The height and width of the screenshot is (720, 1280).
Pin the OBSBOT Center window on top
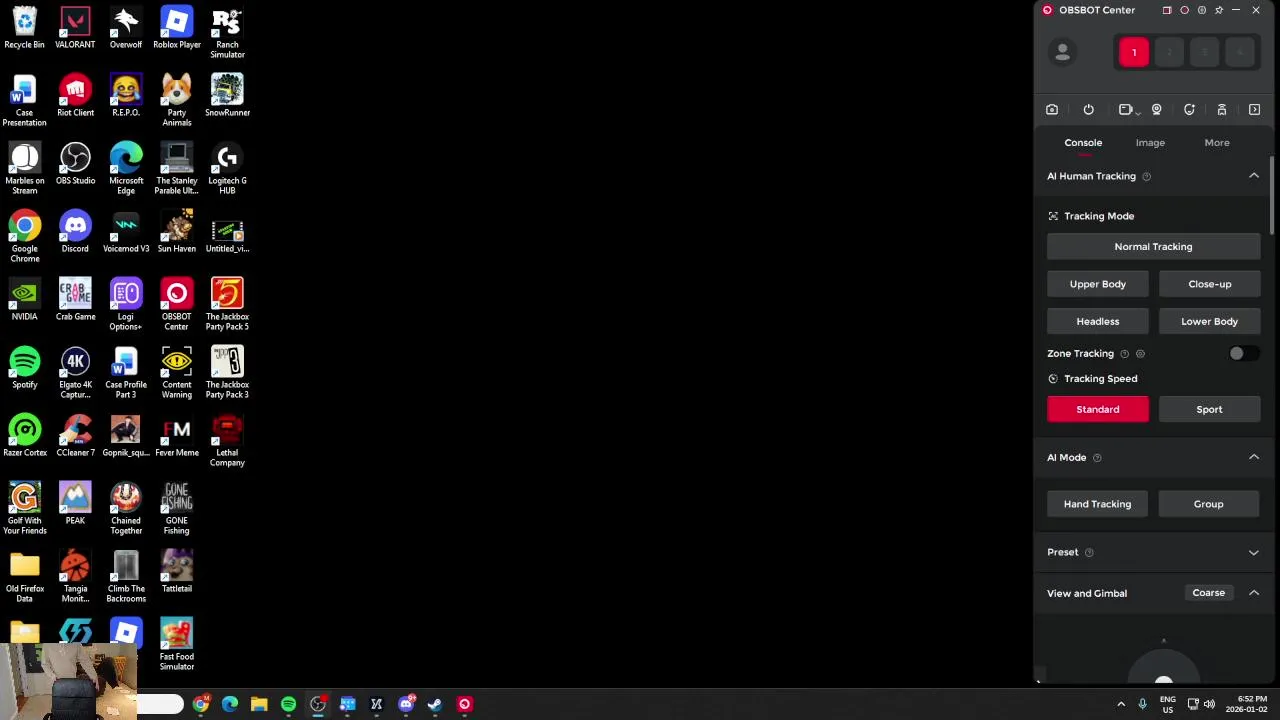(1219, 10)
